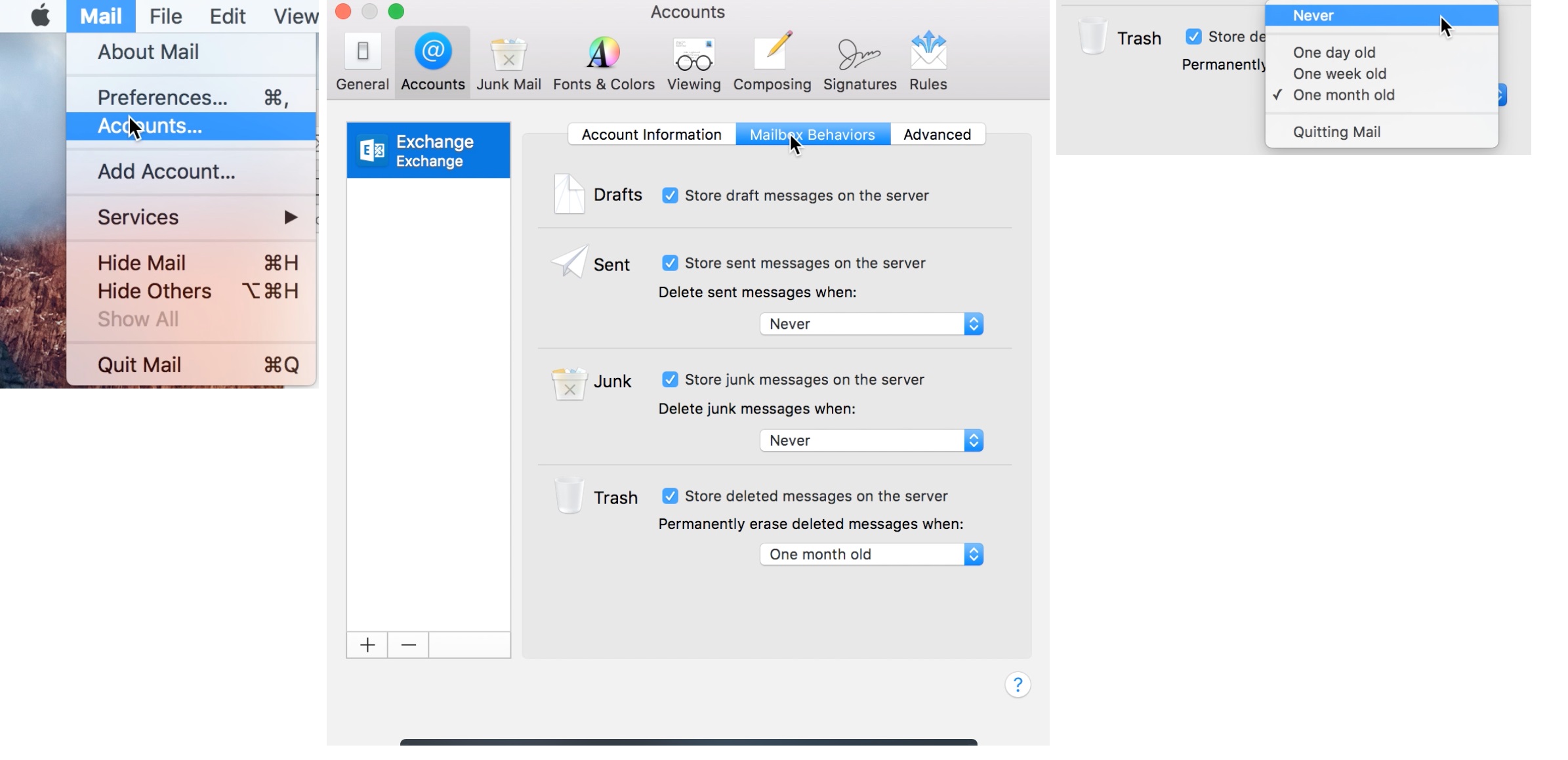The width and height of the screenshot is (1568, 760).
Task: Select the Exchange account in sidebar
Action: pyautogui.click(x=427, y=150)
